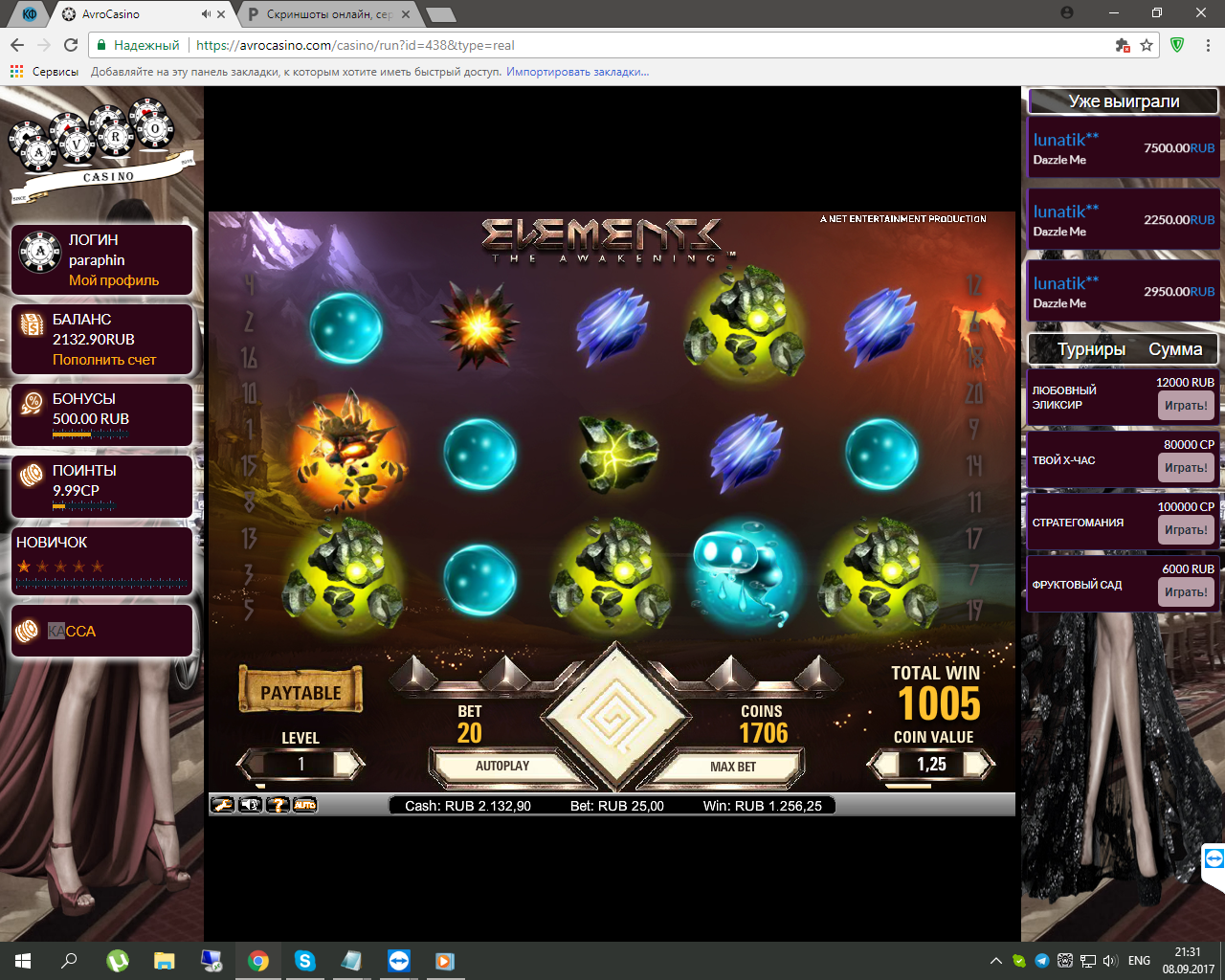Open TeamViewer from the taskbar

[399, 961]
